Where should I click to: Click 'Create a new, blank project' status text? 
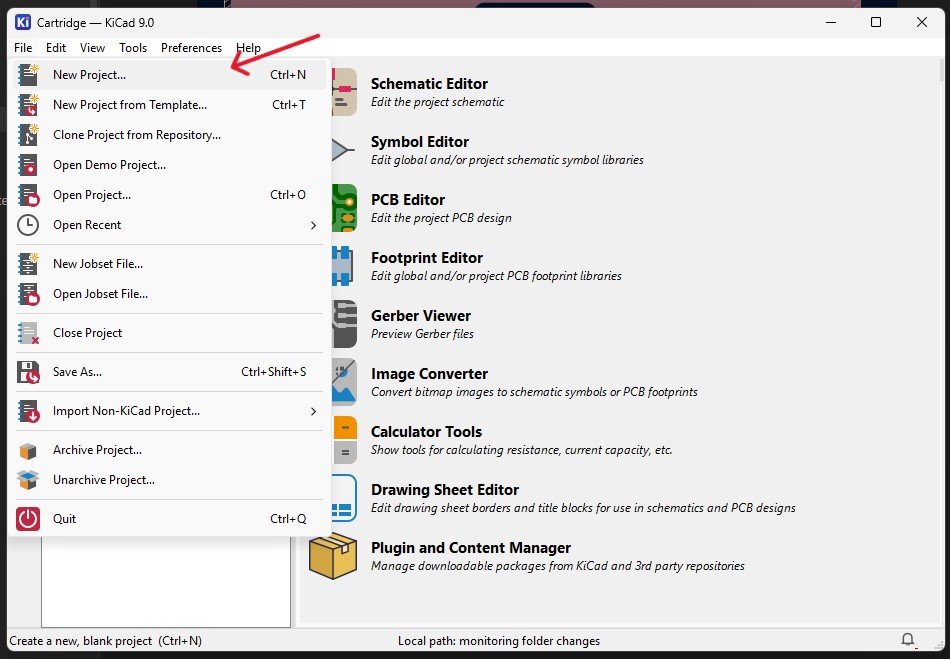click(105, 641)
